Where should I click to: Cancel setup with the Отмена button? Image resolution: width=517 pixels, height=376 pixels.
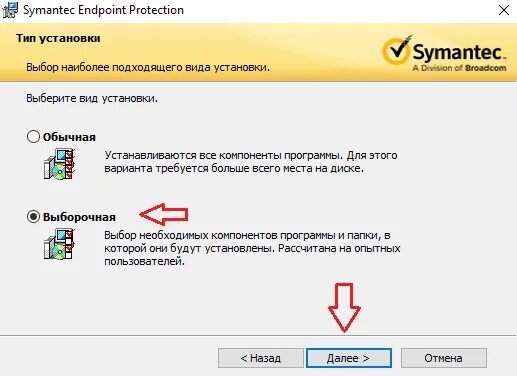pos(444,358)
